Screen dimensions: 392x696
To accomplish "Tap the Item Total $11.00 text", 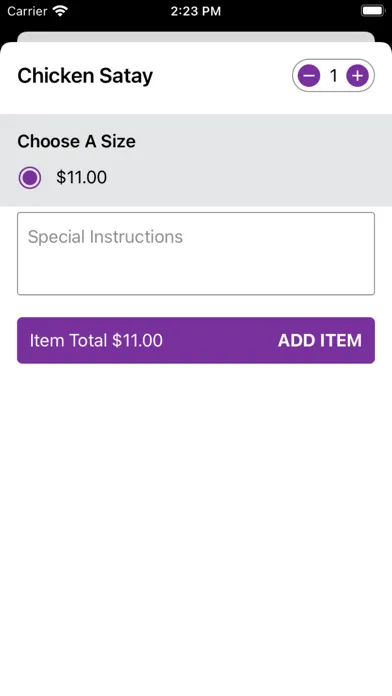I will (x=96, y=340).
